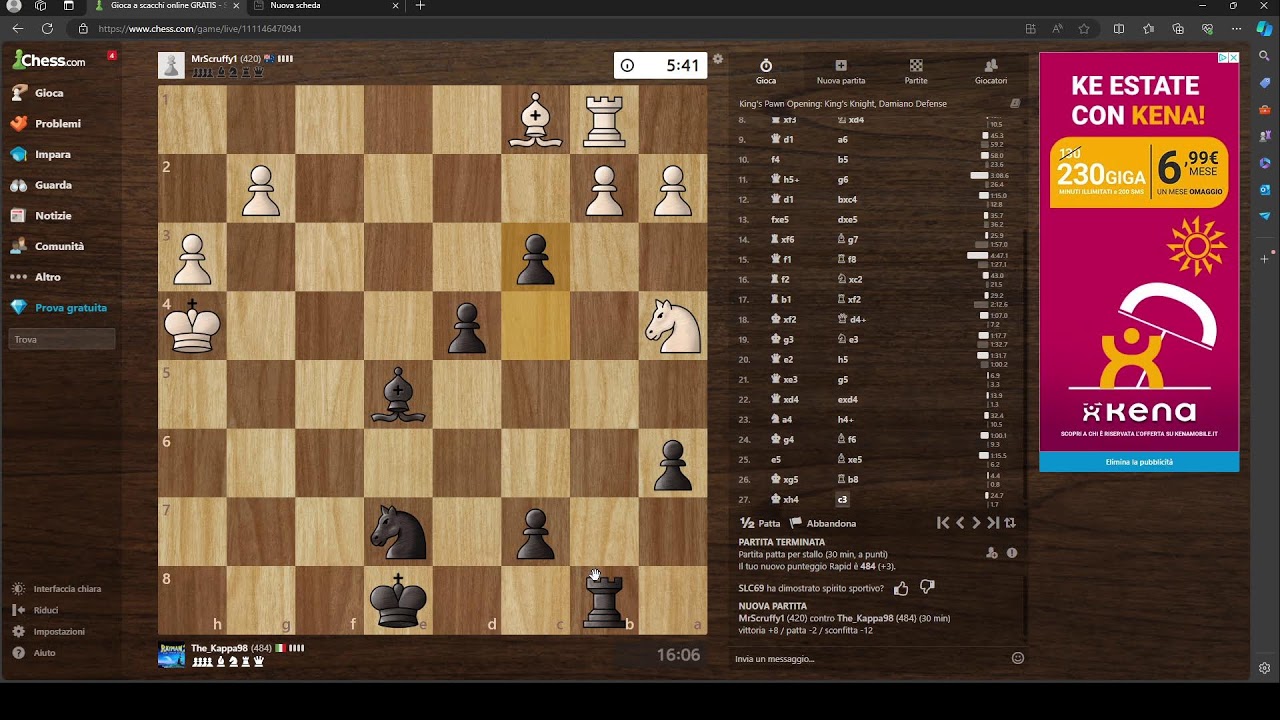Toggle Interfaccia chiara light theme

point(57,589)
